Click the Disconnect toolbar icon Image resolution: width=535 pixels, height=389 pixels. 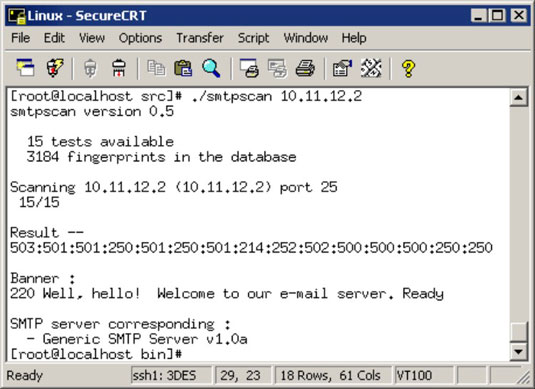[119, 68]
